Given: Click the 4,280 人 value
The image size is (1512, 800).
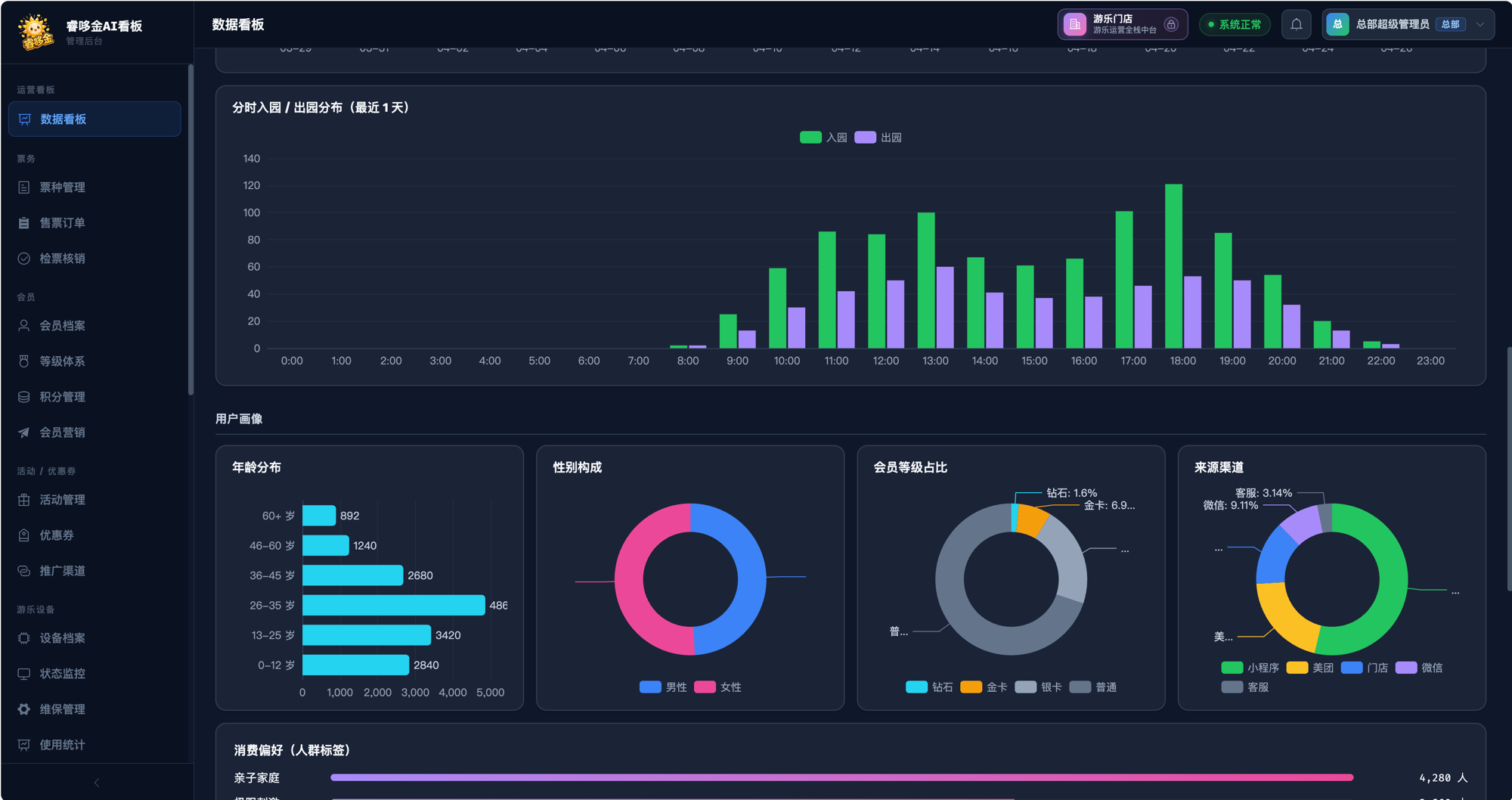Looking at the screenshot, I should [x=1443, y=778].
